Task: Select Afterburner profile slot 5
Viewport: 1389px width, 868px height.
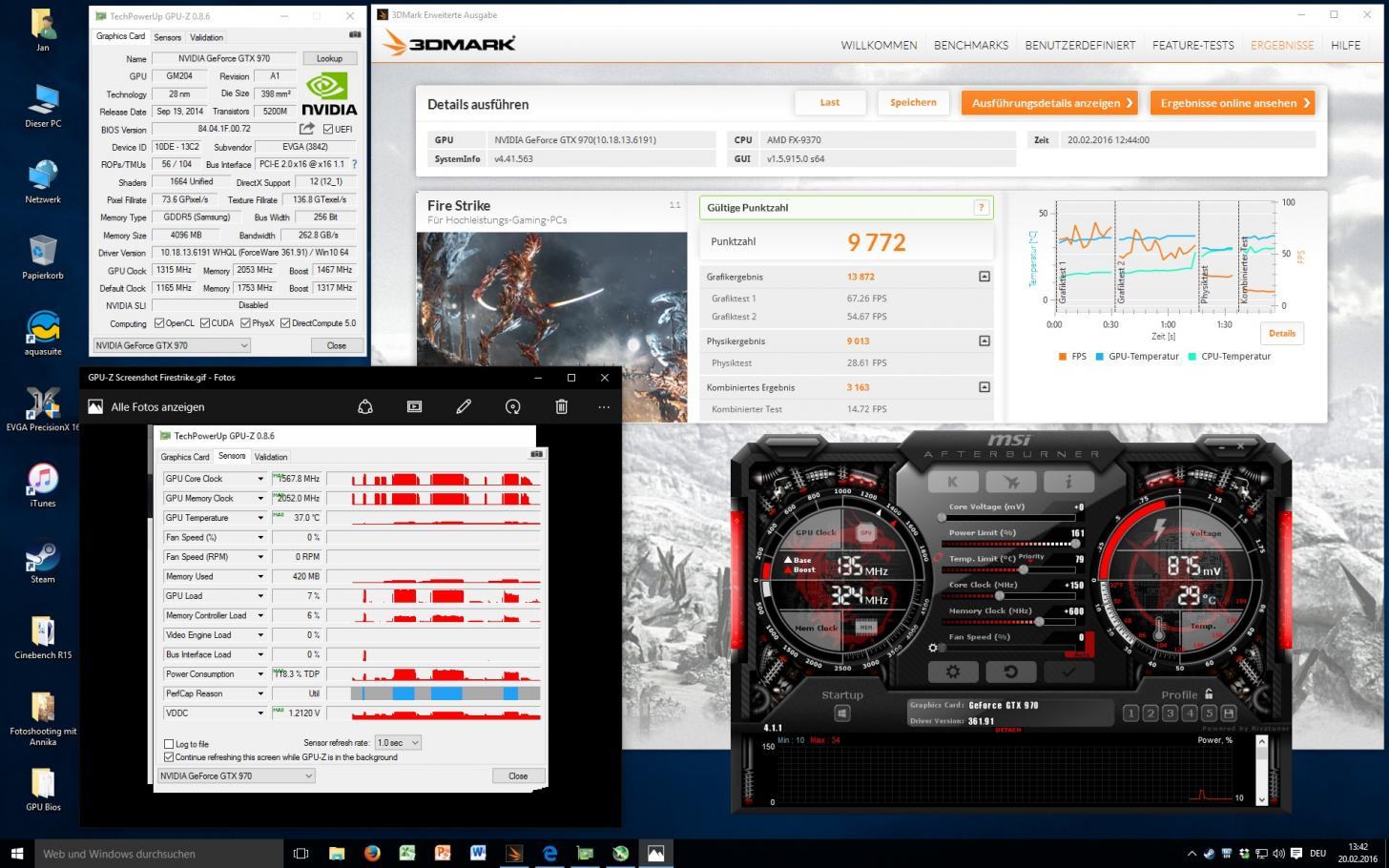Action: [1209, 713]
